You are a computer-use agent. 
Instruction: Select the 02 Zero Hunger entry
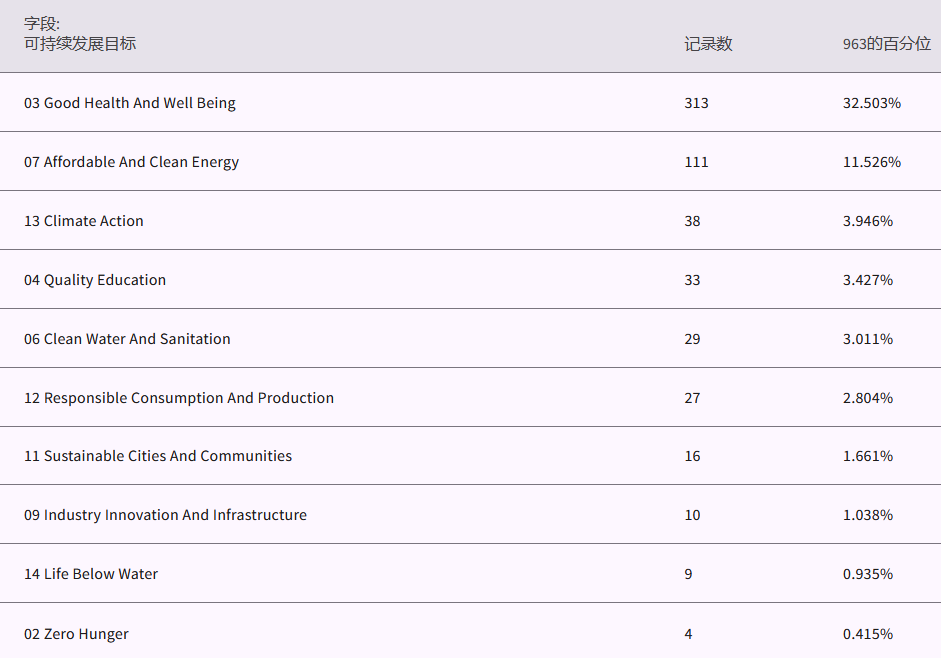pyautogui.click(x=76, y=634)
